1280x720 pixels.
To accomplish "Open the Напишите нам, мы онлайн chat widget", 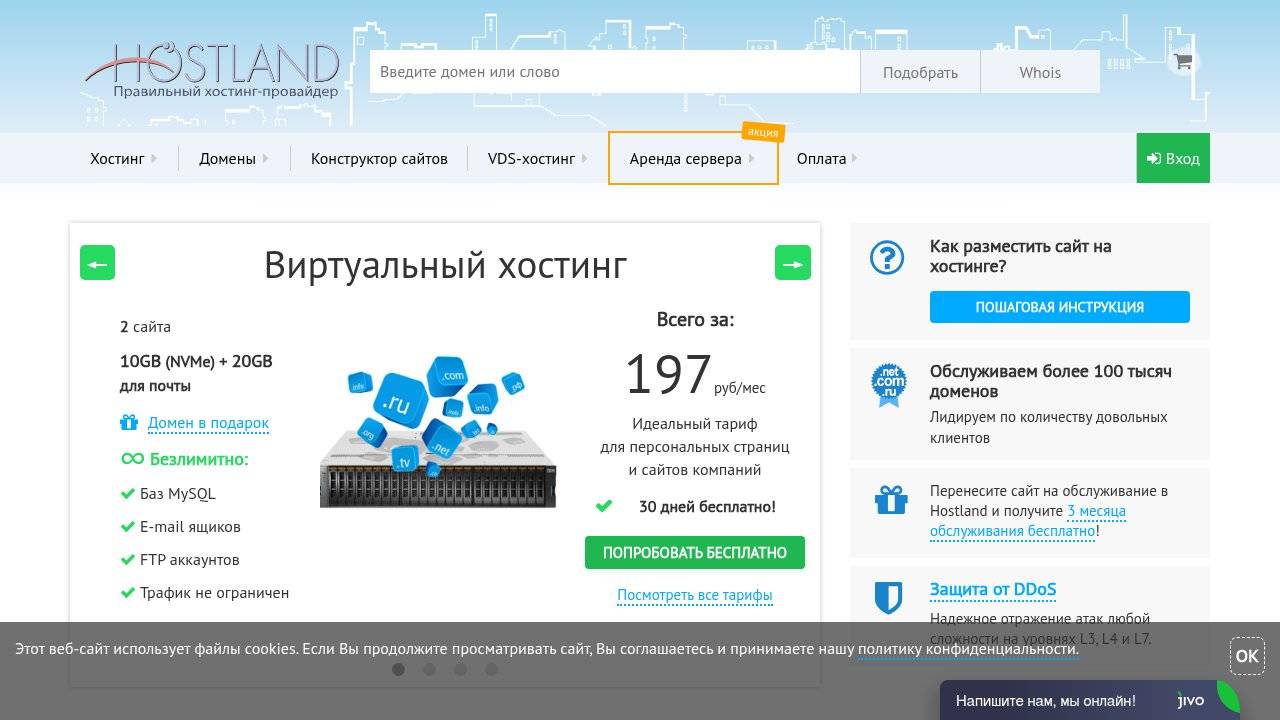I will [1090, 700].
